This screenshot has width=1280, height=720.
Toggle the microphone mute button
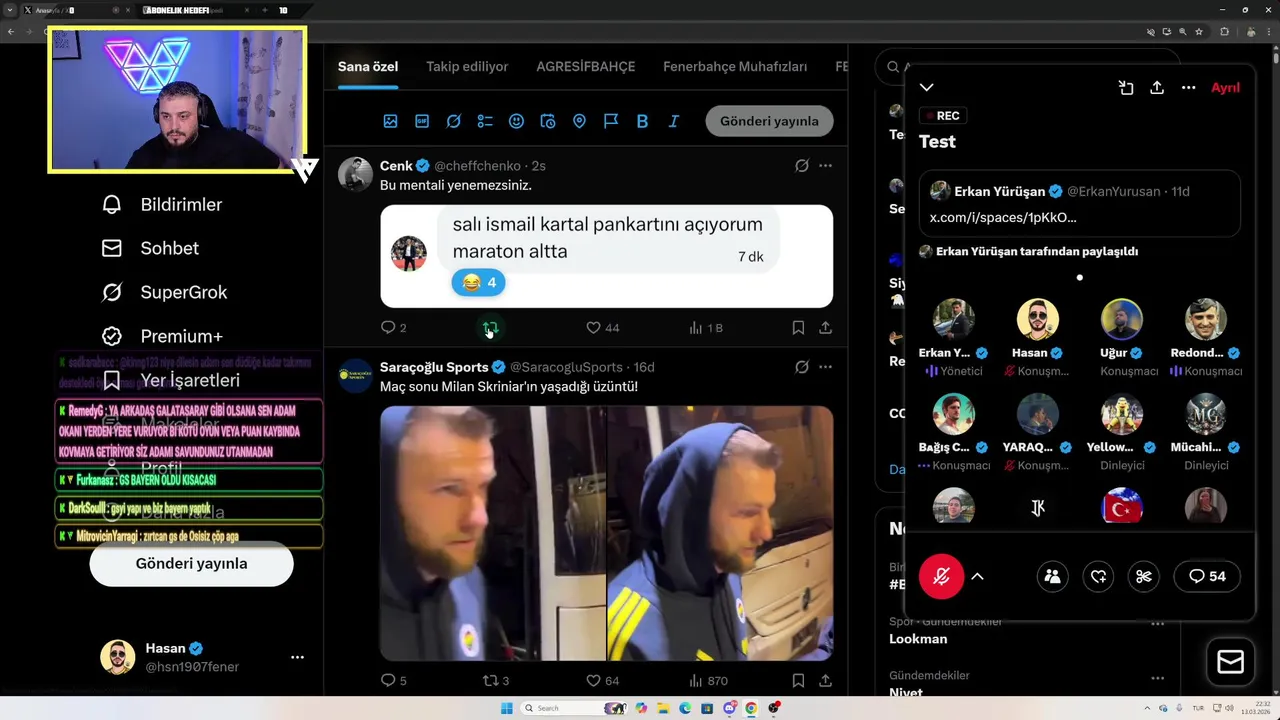(941, 576)
